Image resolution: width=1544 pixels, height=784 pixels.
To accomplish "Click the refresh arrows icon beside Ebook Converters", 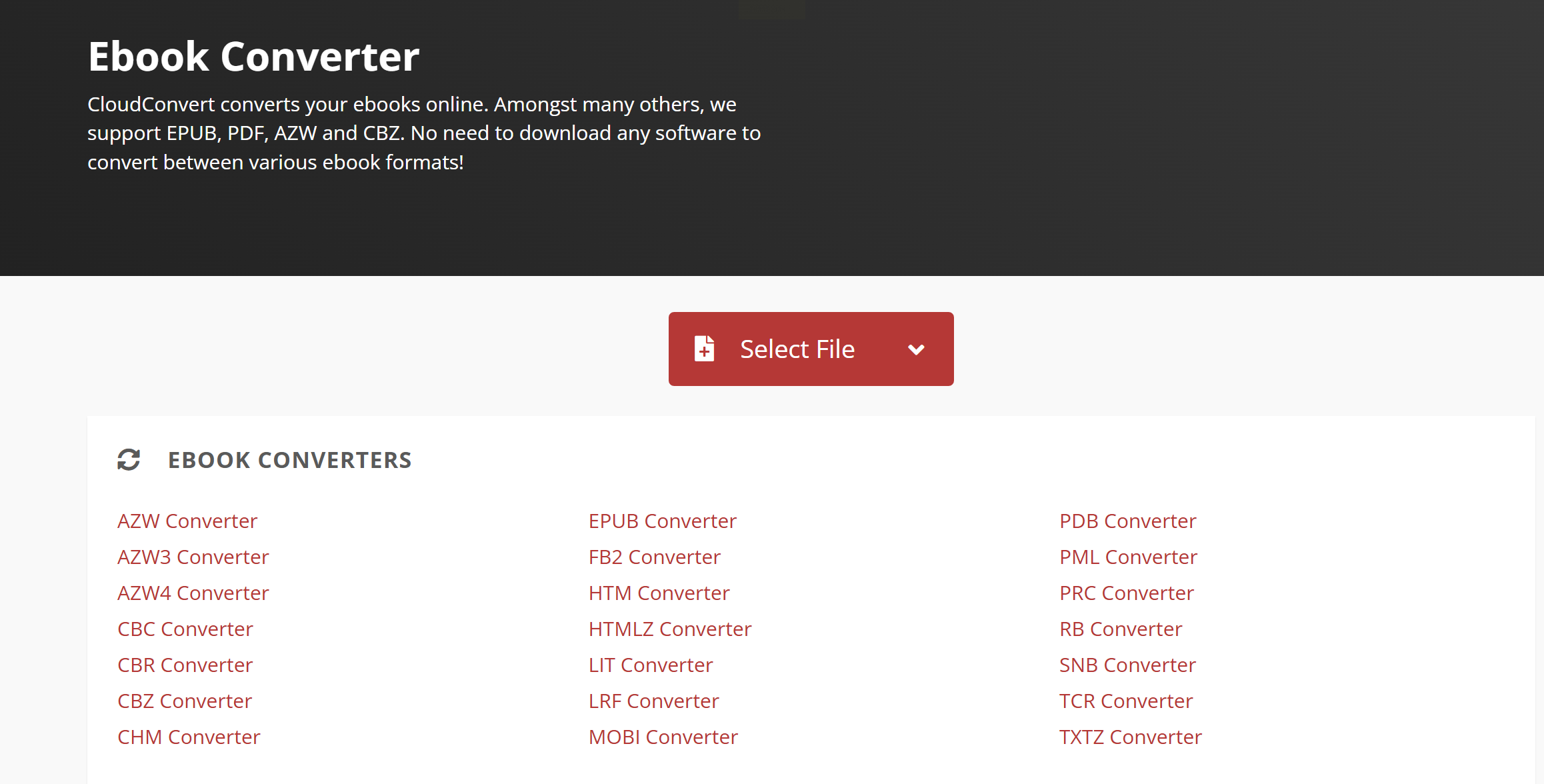I will 129,459.
